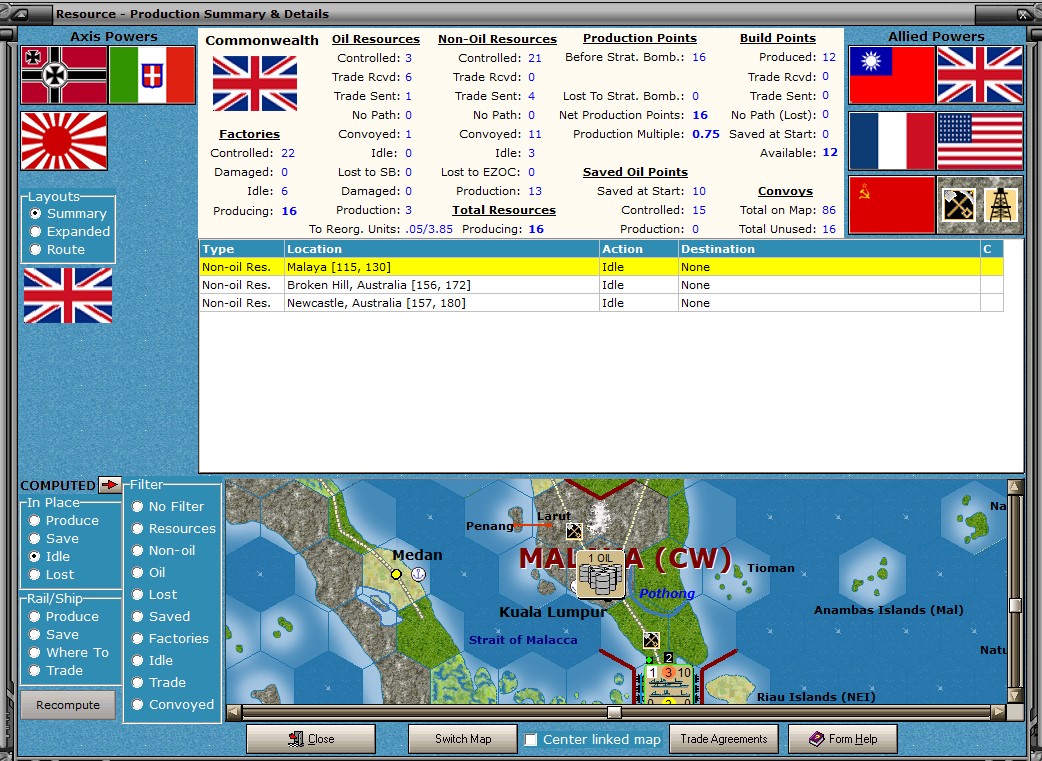
Task: Click the unit counter stack near Singapore
Action: click(x=669, y=685)
